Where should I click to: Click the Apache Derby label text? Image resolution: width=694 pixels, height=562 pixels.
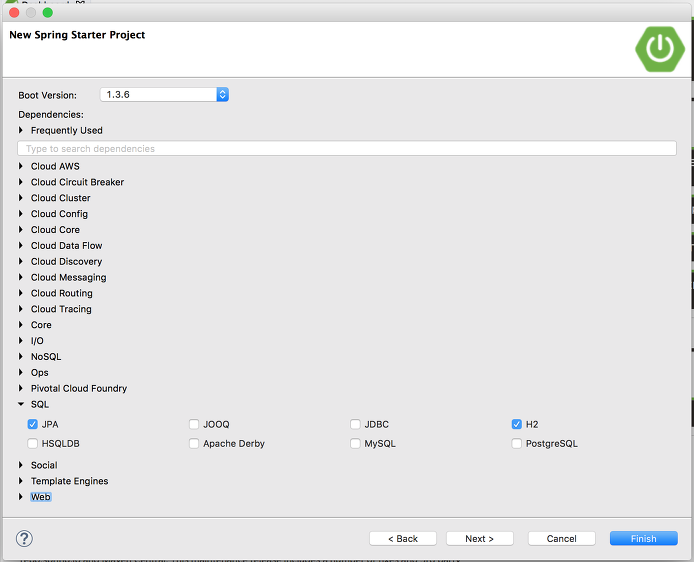point(234,443)
